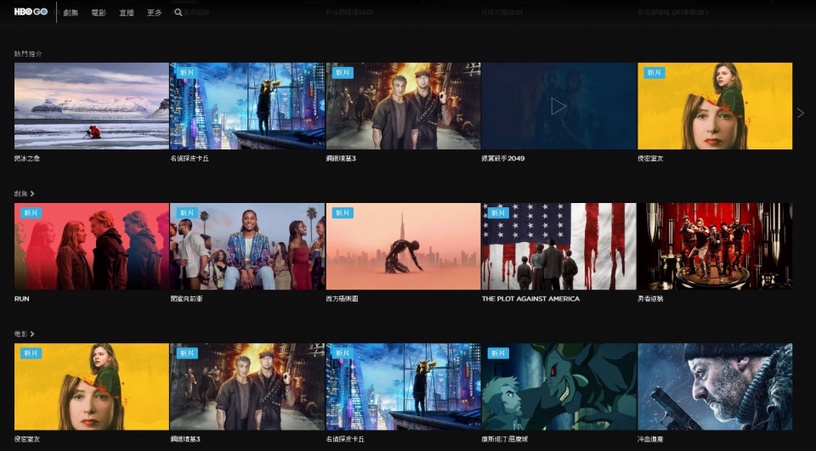Open the 更多 more menu in top bar
This screenshot has height=451, width=816.
pos(154,12)
